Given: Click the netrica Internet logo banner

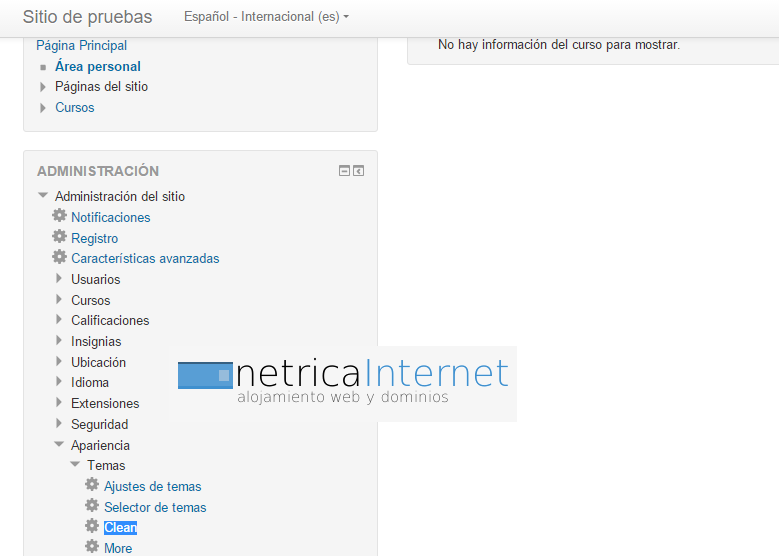Looking at the screenshot, I should [345, 384].
